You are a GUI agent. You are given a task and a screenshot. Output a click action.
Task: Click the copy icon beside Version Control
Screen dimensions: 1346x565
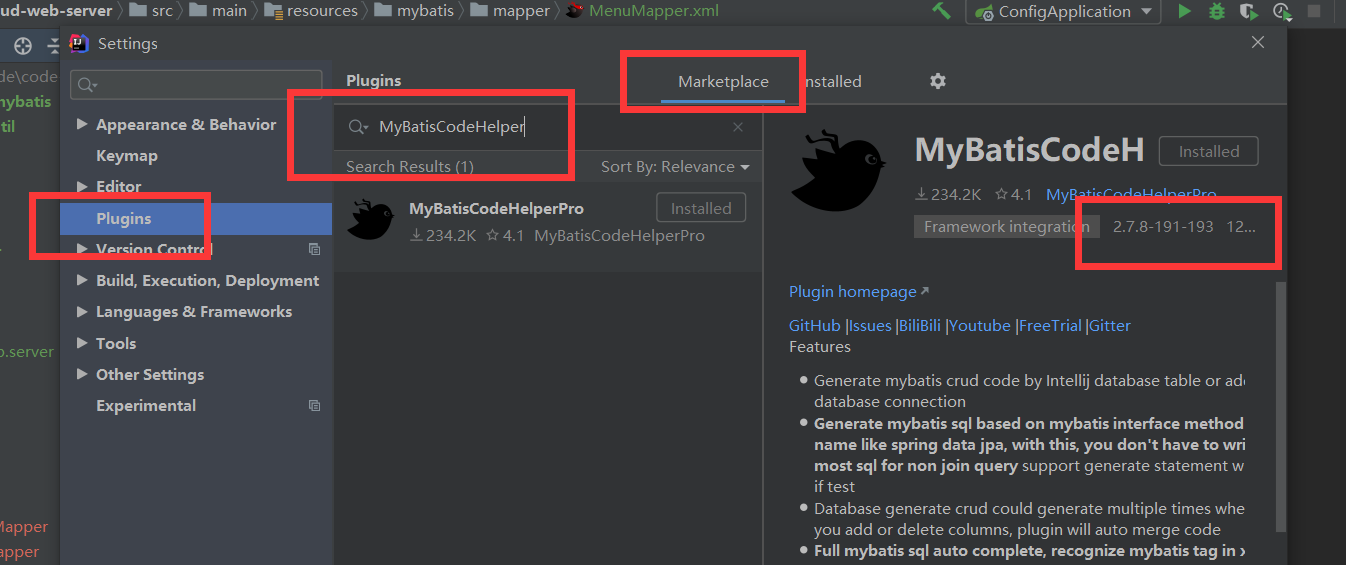click(314, 249)
